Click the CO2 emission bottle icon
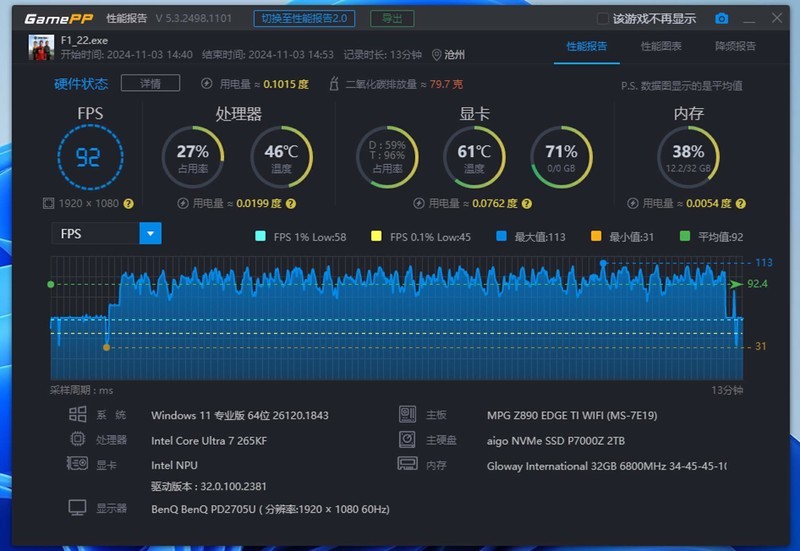800x551 pixels. coord(334,84)
